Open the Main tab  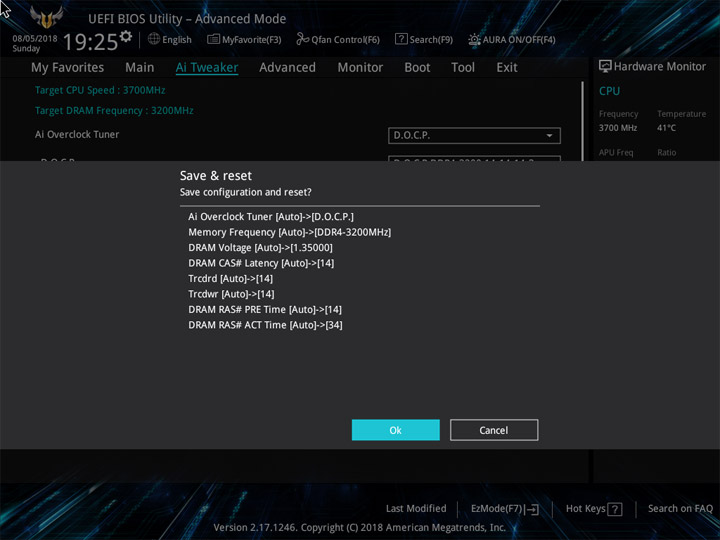coord(140,68)
